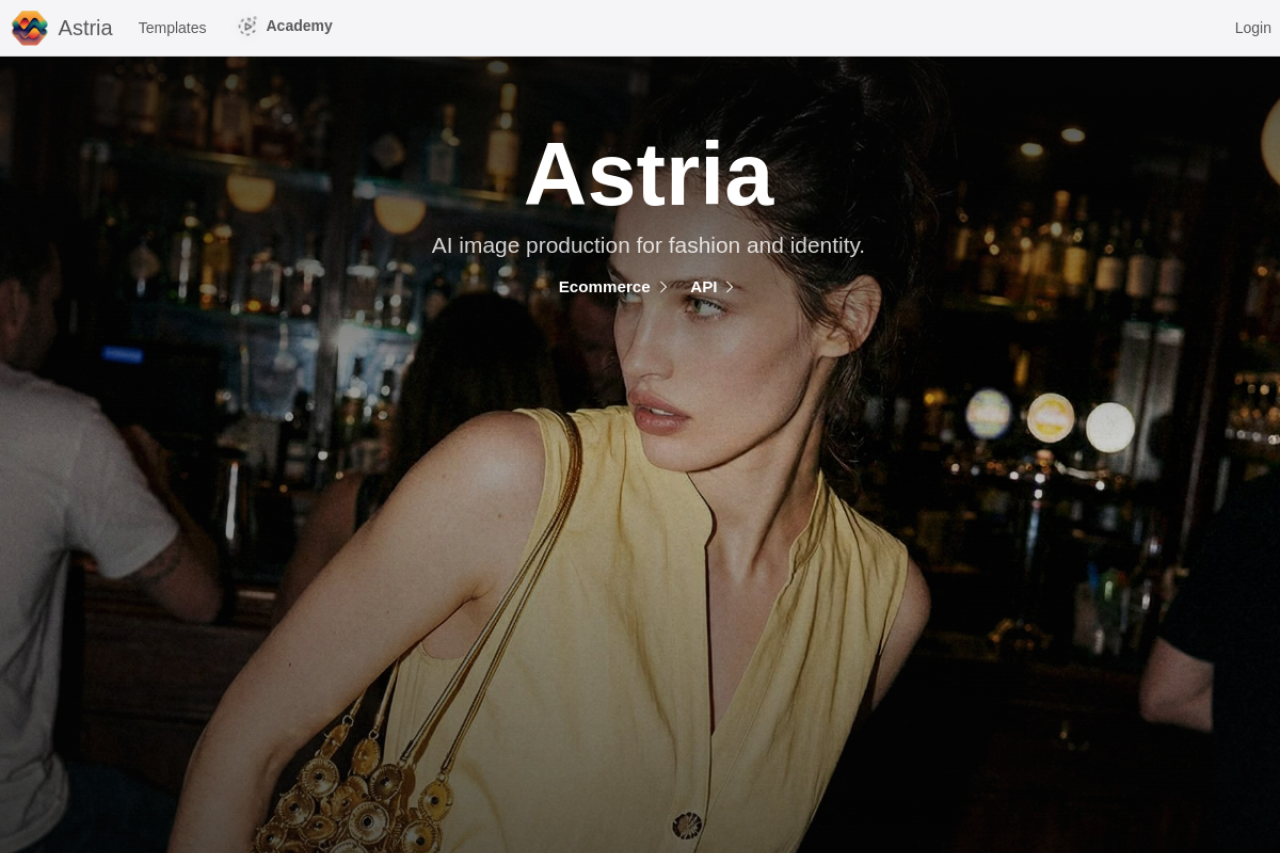Click the Login link
Viewport: 1280px width, 853px height.
point(1253,28)
